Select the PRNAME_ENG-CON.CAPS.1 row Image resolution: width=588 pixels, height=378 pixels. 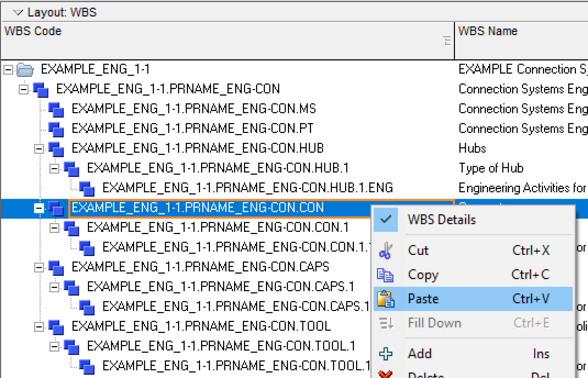click(x=220, y=287)
